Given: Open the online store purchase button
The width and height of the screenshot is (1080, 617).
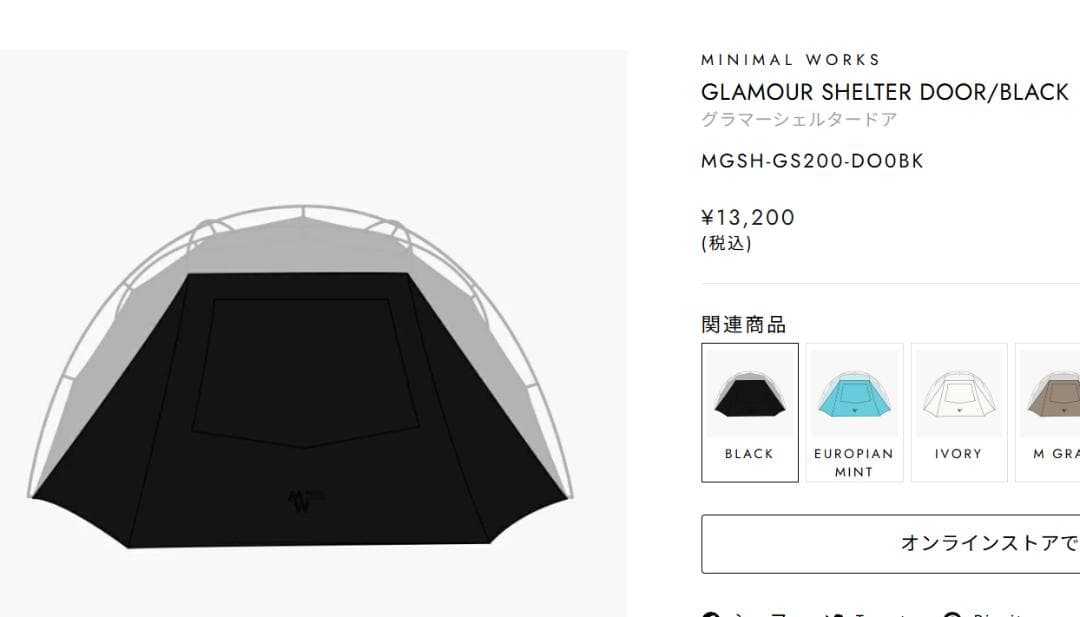Looking at the screenshot, I should [891, 543].
